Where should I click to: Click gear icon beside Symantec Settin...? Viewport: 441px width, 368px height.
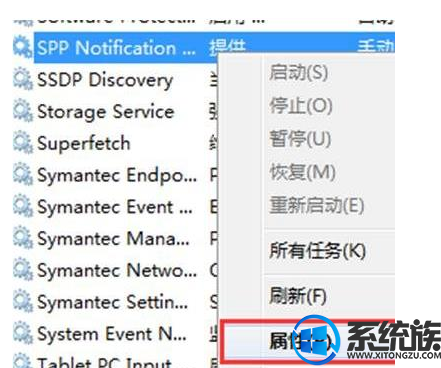point(23,301)
